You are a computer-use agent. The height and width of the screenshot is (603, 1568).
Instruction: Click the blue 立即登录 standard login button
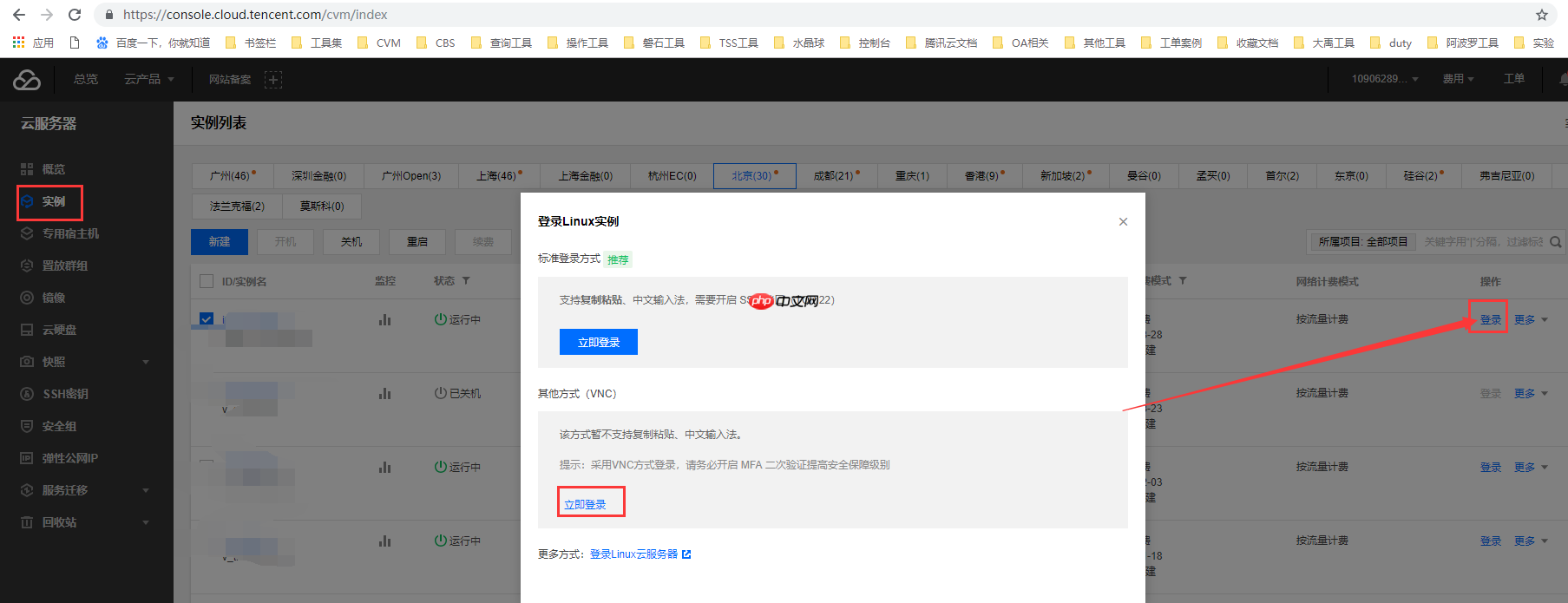pyautogui.click(x=598, y=343)
